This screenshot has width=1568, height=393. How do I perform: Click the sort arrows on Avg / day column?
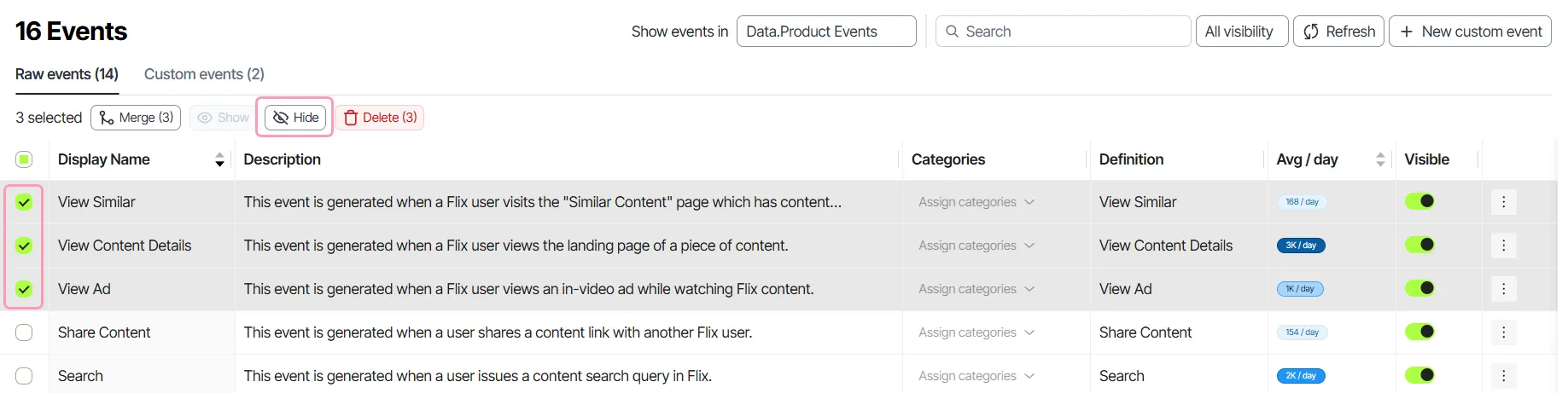pos(1380,159)
